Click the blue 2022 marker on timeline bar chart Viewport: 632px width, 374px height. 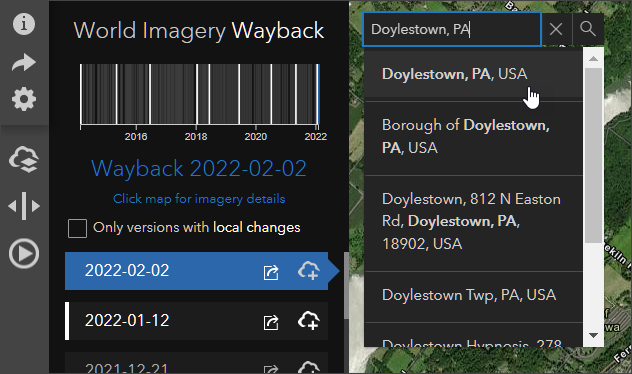[x=318, y=94]
